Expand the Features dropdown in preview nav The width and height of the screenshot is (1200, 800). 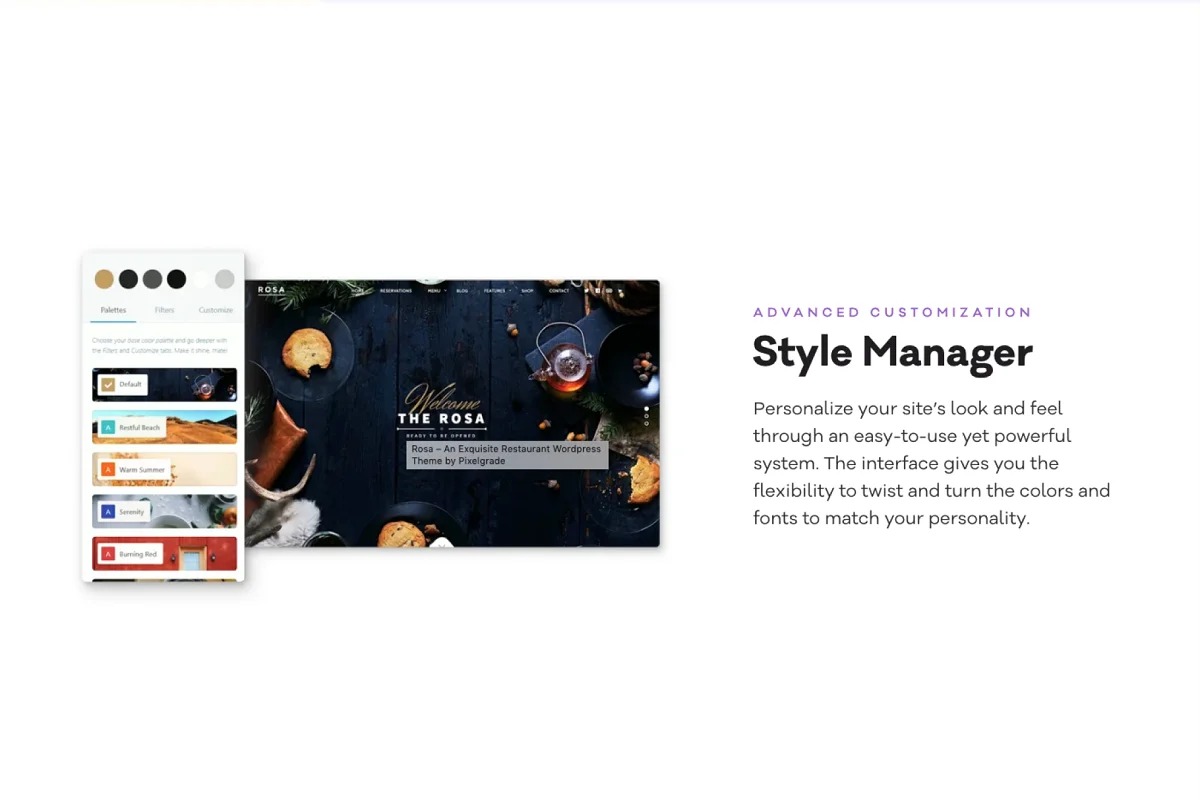tap(495, 291)
